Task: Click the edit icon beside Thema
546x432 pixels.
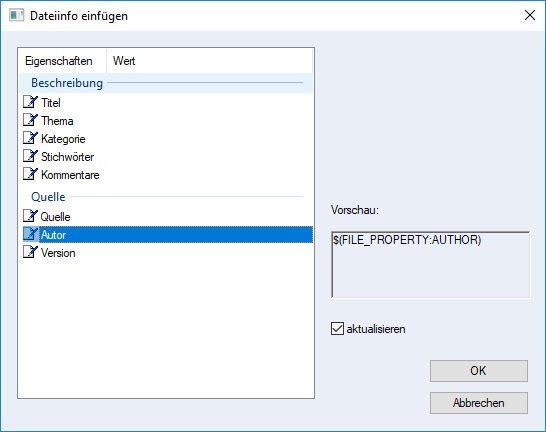Action: pyautogui.click(x=30, y=120)
